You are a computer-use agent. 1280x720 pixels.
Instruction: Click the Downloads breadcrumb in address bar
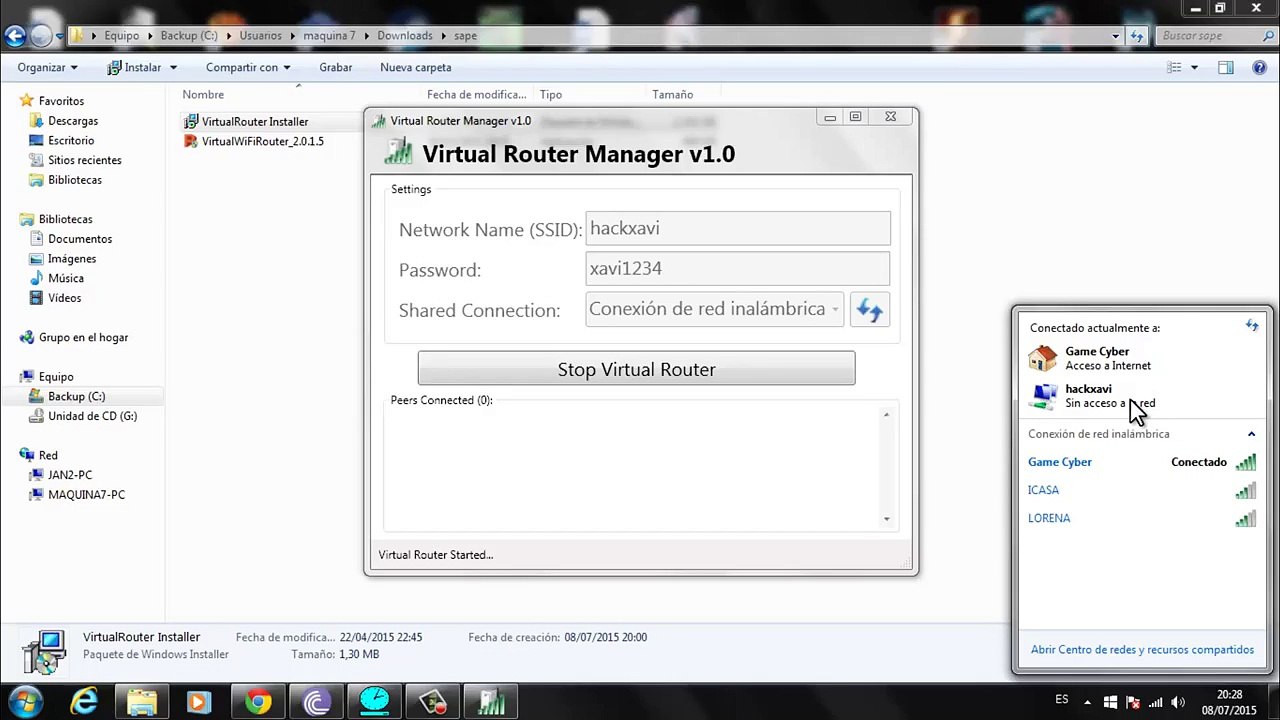tap(405, 36)
